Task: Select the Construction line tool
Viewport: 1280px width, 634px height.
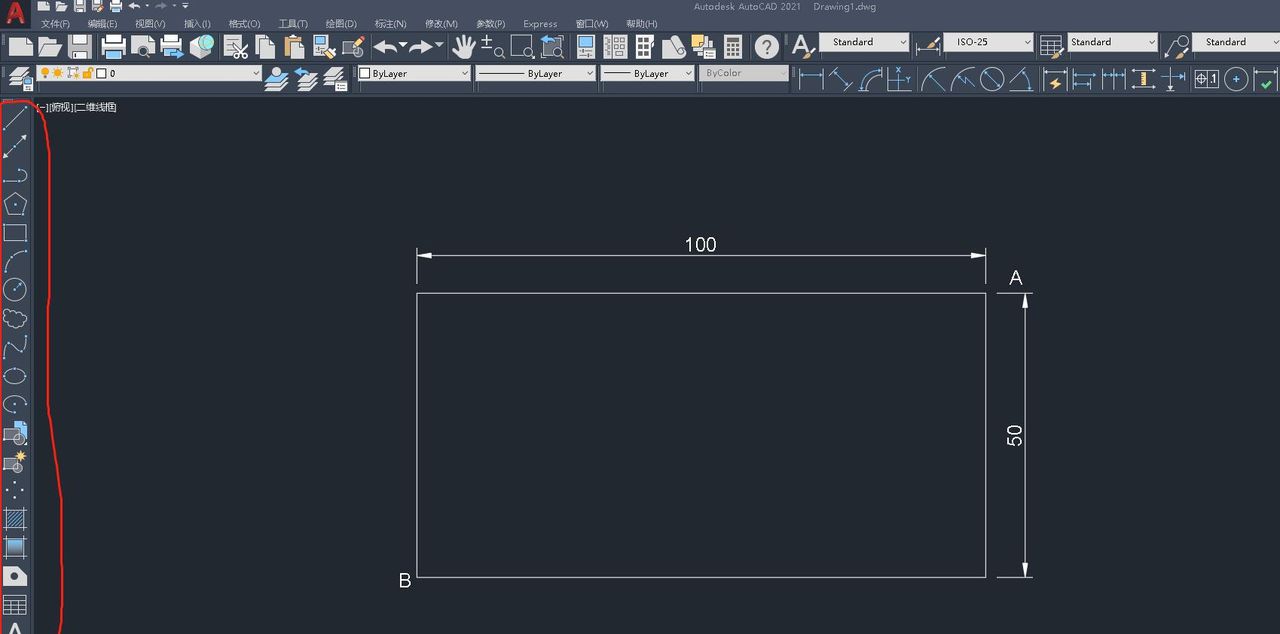Action: pyautogui.click(x=15, y=147)
